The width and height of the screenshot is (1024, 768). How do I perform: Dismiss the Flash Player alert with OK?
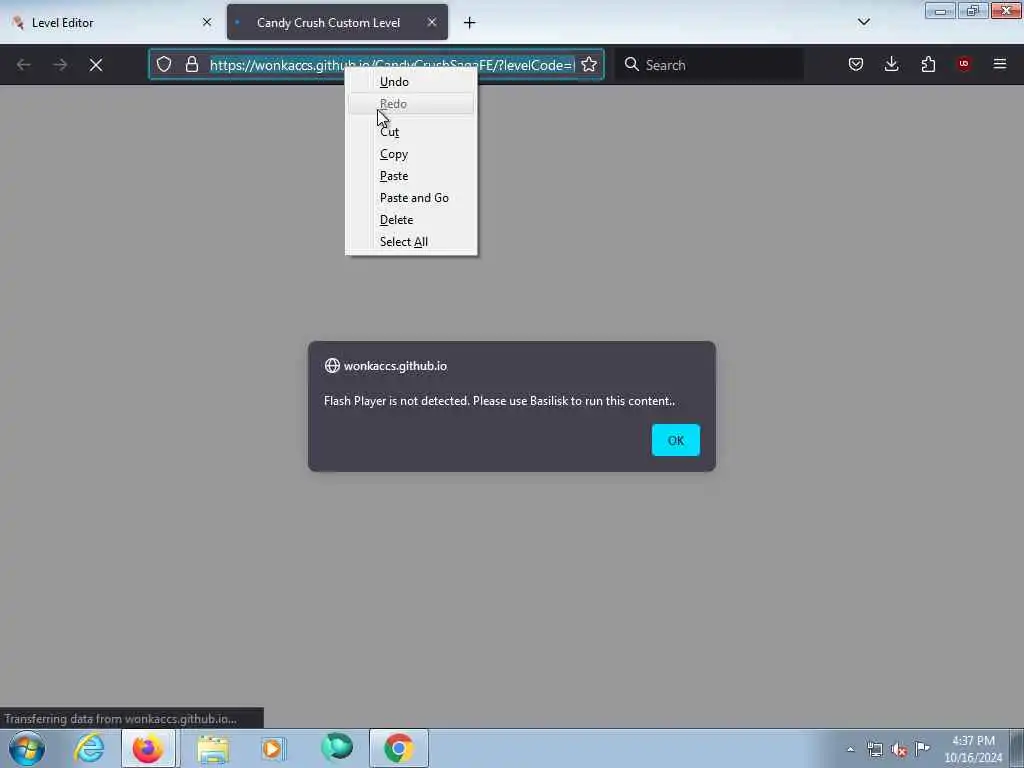coord(675,440)
